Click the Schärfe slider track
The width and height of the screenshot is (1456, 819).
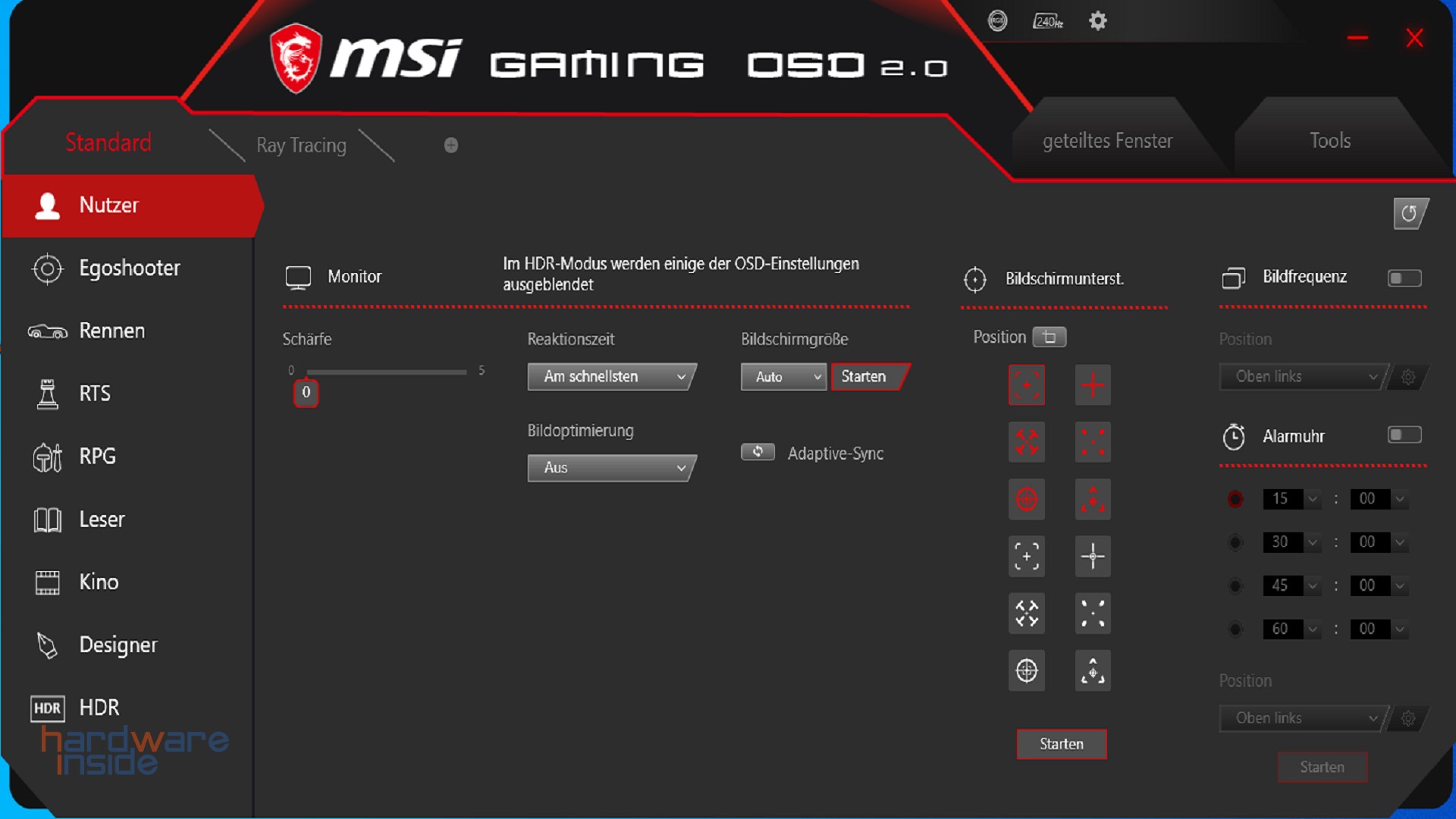click(x=387, y=372)
